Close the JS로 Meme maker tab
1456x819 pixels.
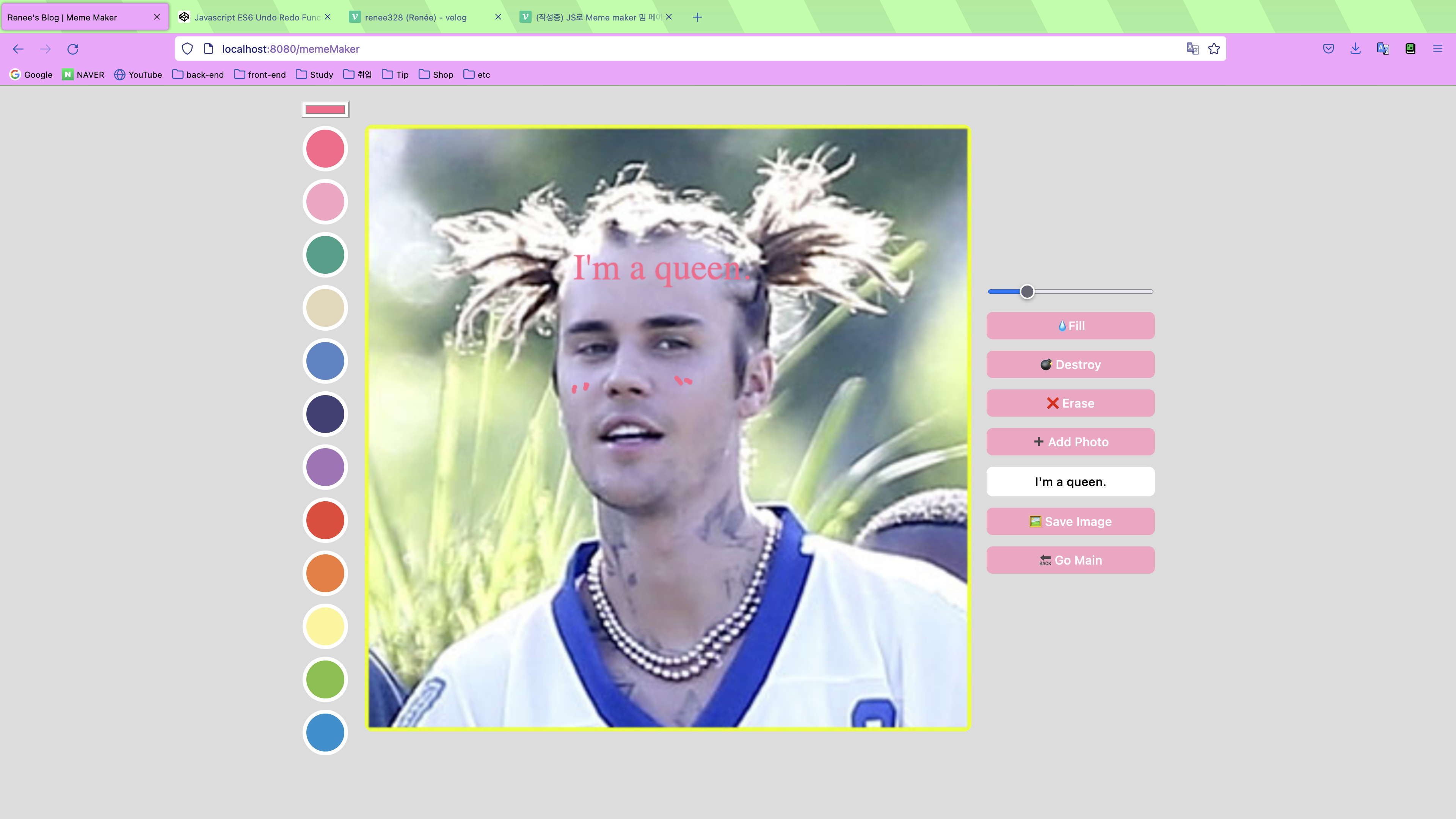point(668,17)
